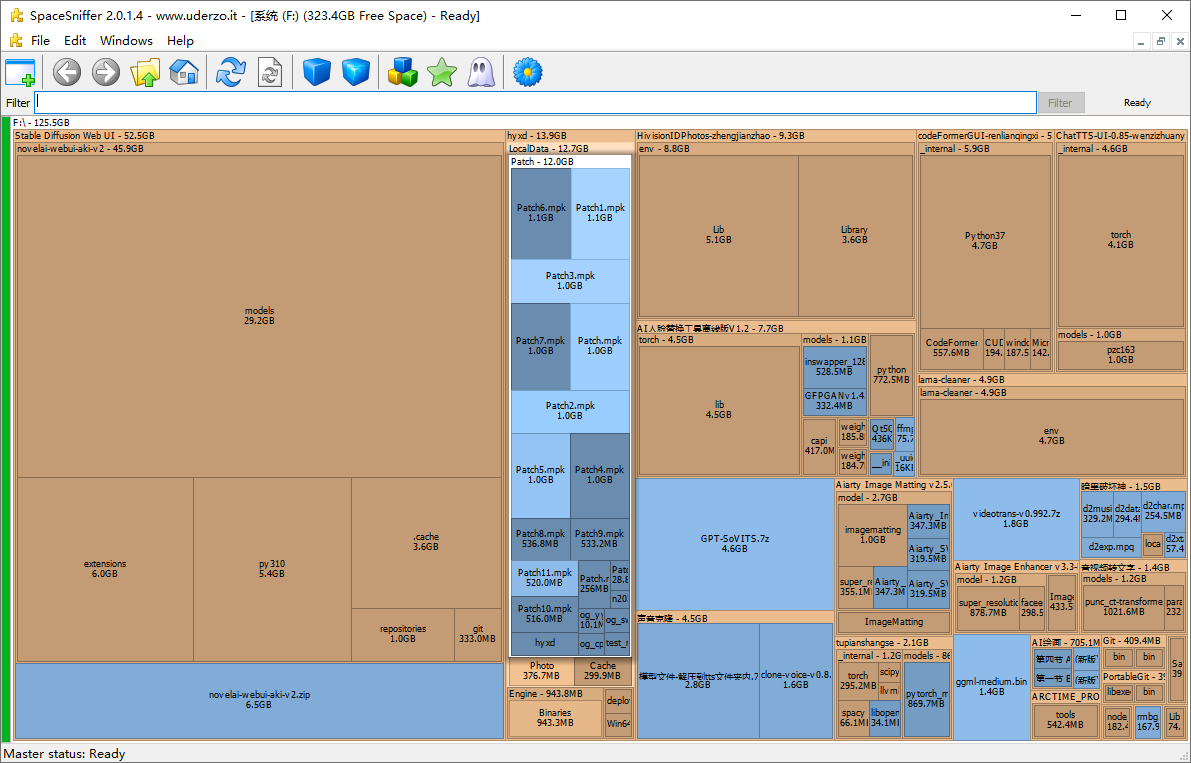Toggle the green star free space display
Viewport: 1191px width, 763px height.
(441, 72)
